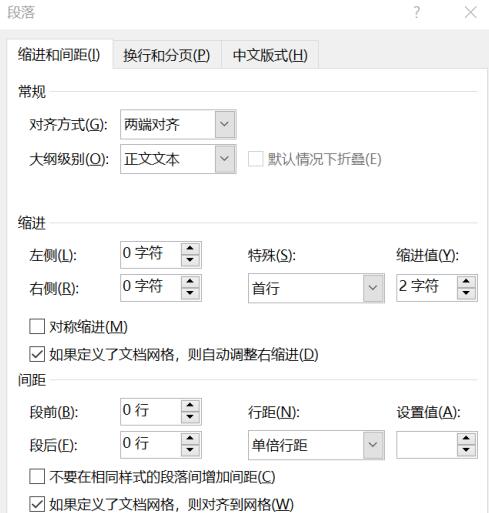This screenshot has height=513, width=489.
Task: Increase 段后 spacing with up arrow
Action: 190,439
